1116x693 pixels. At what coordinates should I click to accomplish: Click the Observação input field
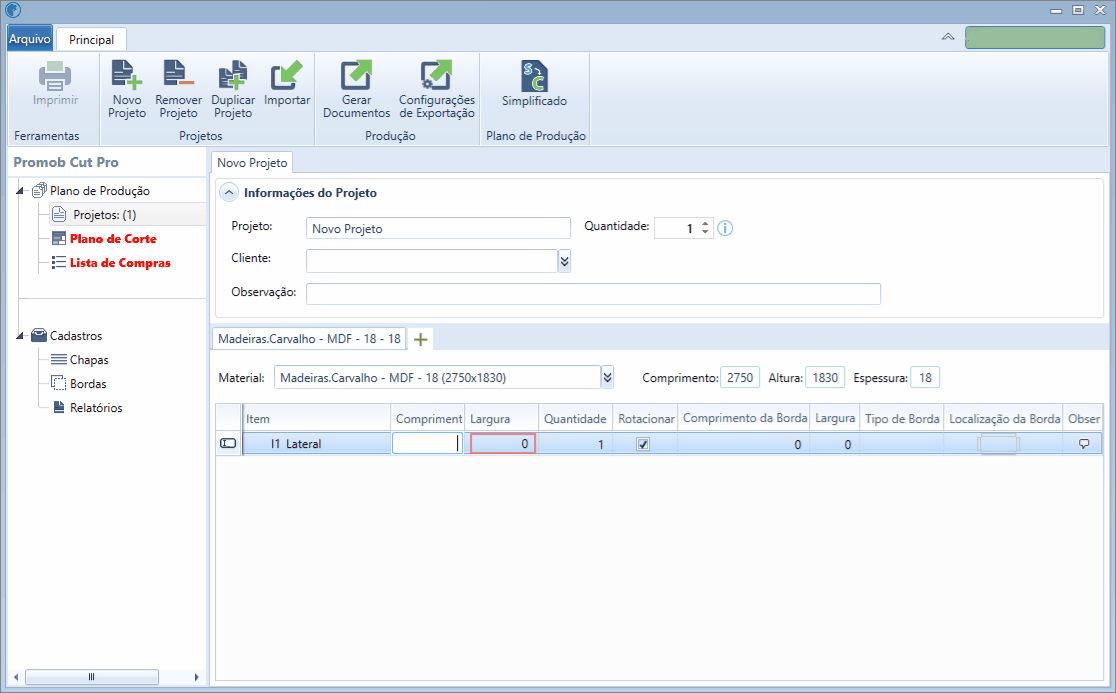click(x=594, y=294)
